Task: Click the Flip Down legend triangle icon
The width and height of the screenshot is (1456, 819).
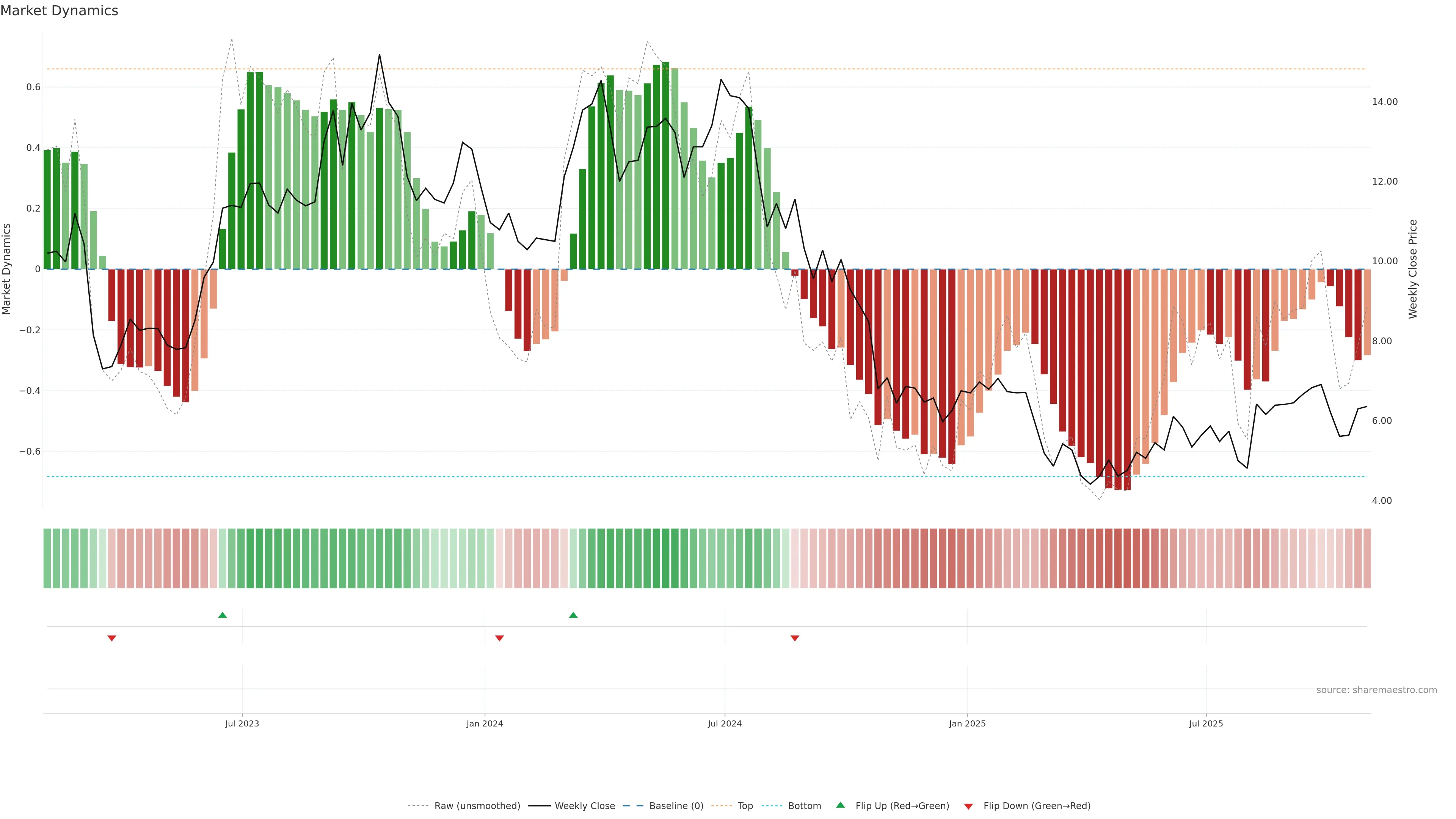Action: (968, 806)
